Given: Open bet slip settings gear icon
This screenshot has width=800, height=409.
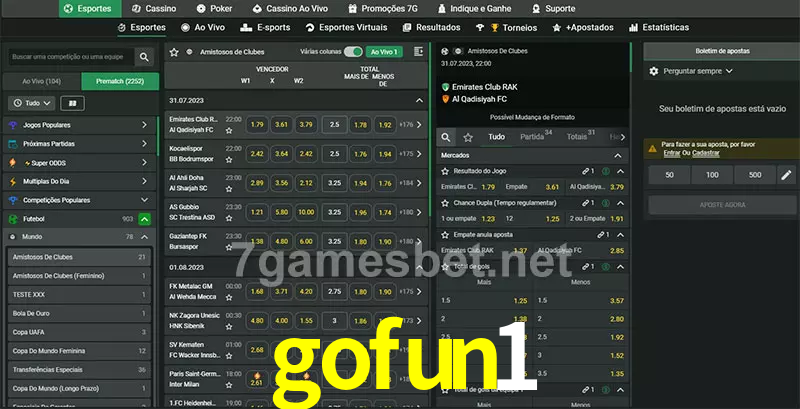Looking at the screenshot, I should (x=654, y=71).
